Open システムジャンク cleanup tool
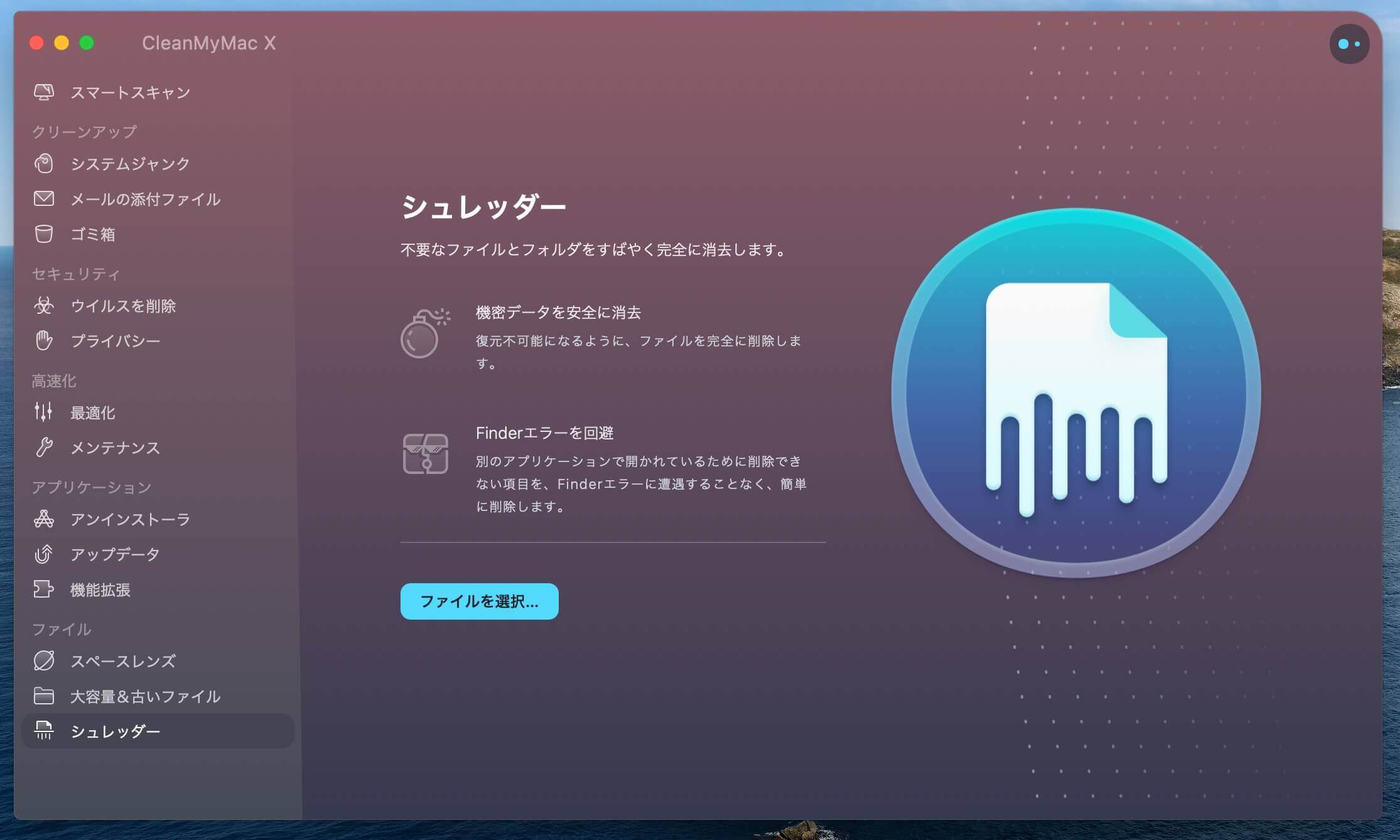The width and height of the screenshot is (1400, 840). click(43, 164)
